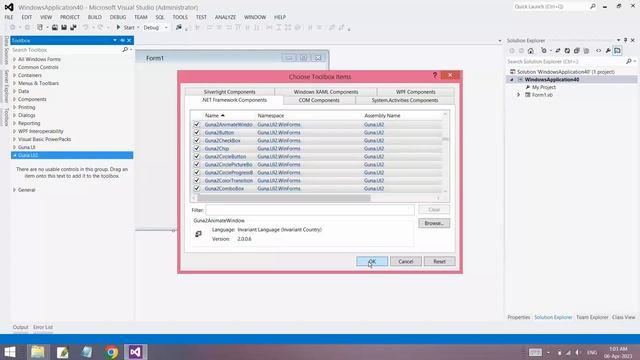This screenshot has width=640, height=360.
Task: Expand All Windows Forms toolbox group
Action: click(x=15, y=59)
